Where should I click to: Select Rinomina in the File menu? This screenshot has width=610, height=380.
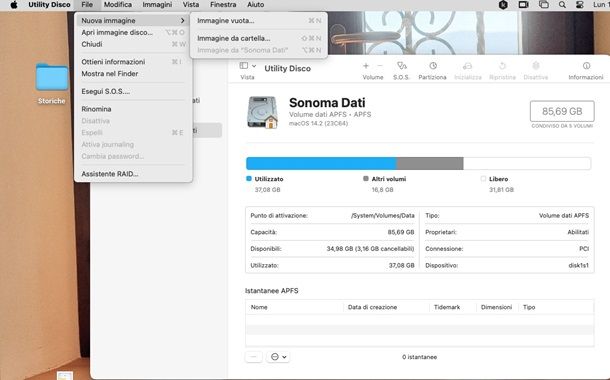133,109
